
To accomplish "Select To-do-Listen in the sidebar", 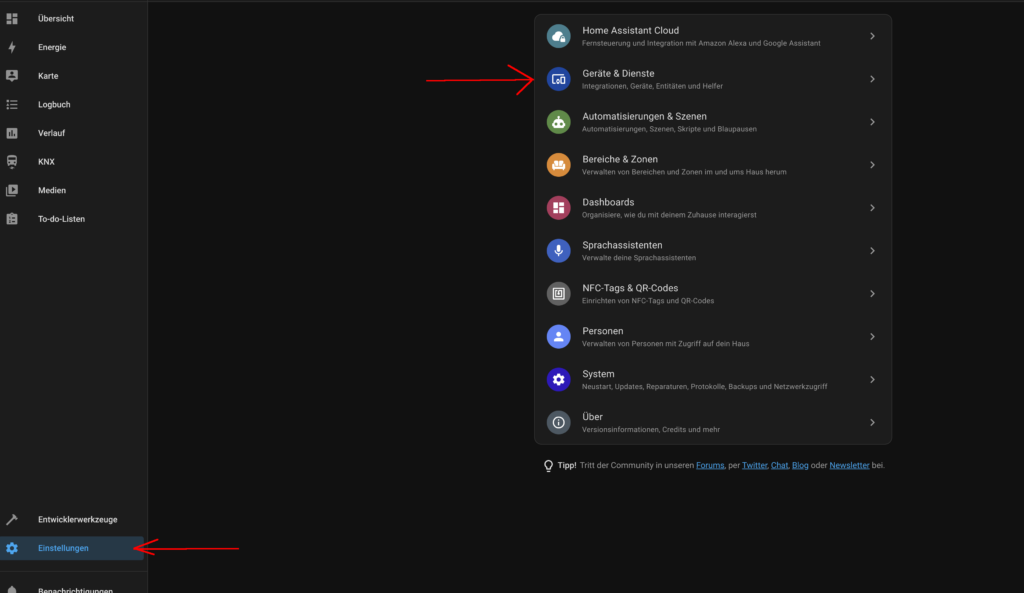I will tap(72, 219).
